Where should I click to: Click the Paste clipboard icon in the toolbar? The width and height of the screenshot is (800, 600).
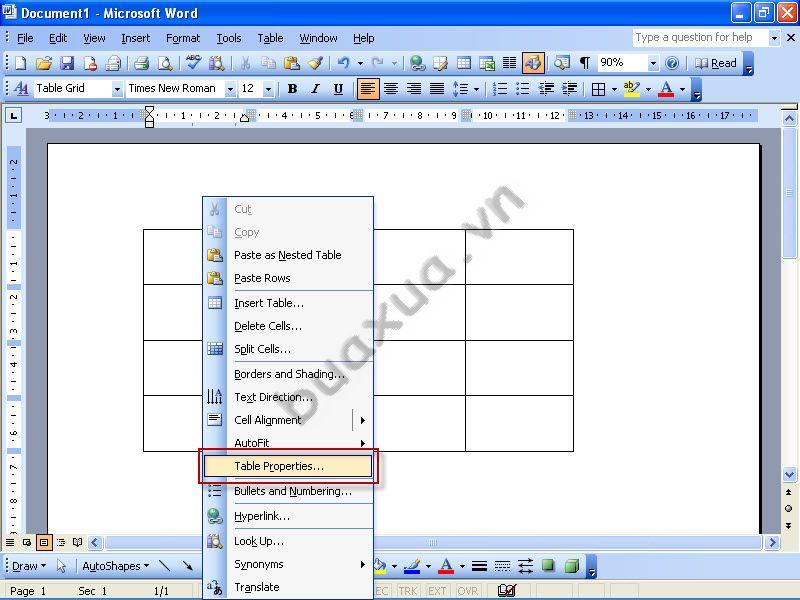[292, 63]
